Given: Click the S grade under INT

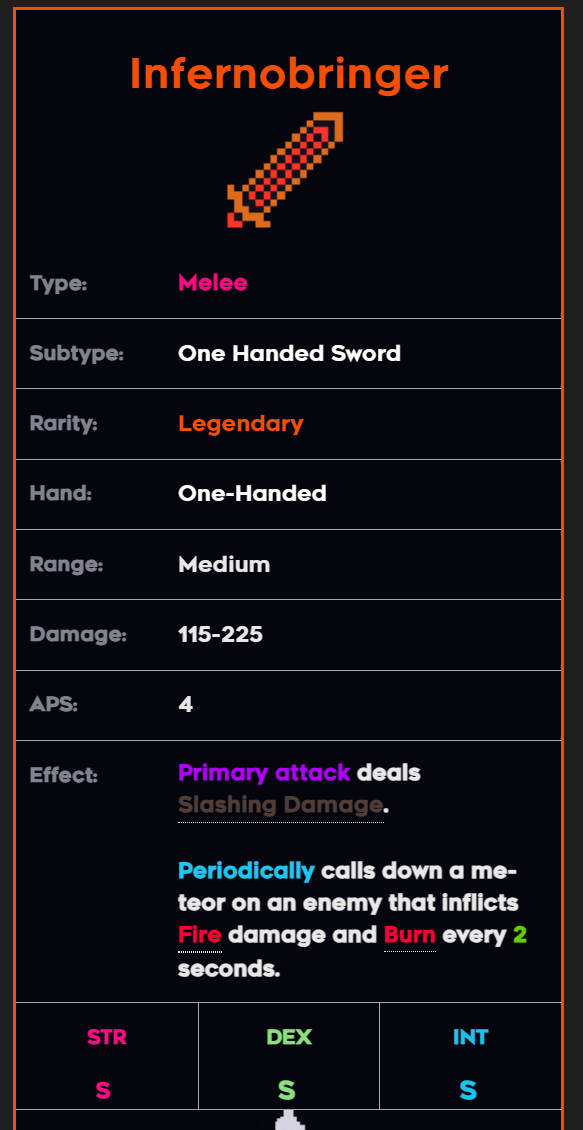Looking at the screenshot, I should click(468, 1090).
